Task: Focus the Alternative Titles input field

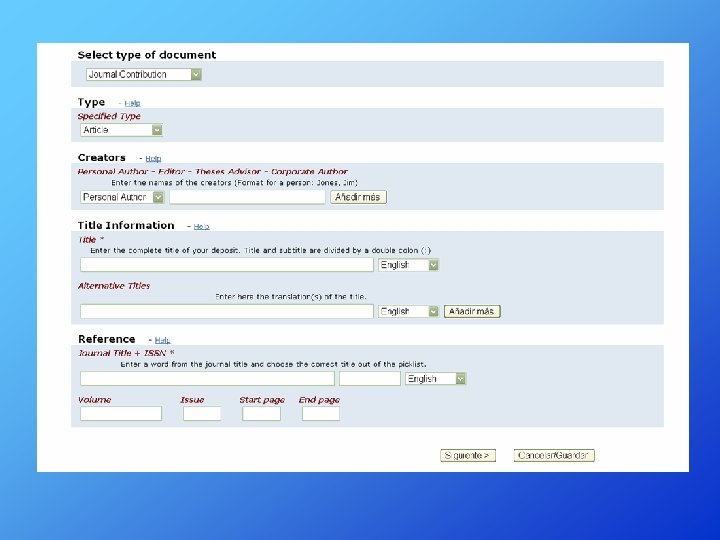Action: (x=227, y=311)
